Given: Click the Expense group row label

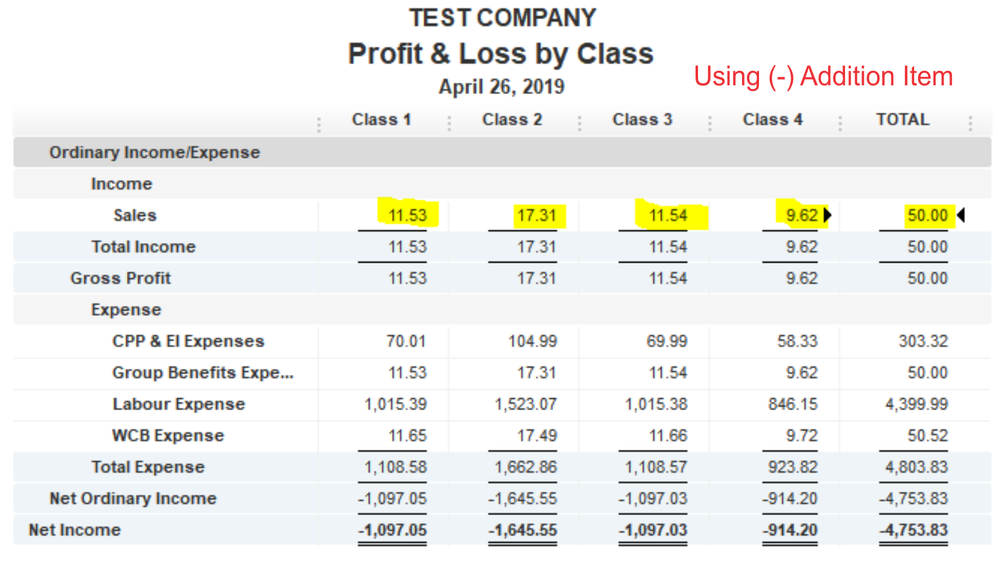Looking at the screenshot, I should [126, 310].
